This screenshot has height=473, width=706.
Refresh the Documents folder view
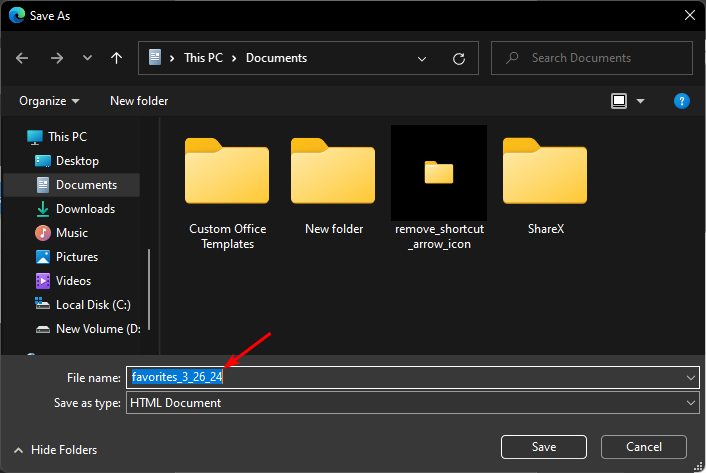tap(459, 59)
